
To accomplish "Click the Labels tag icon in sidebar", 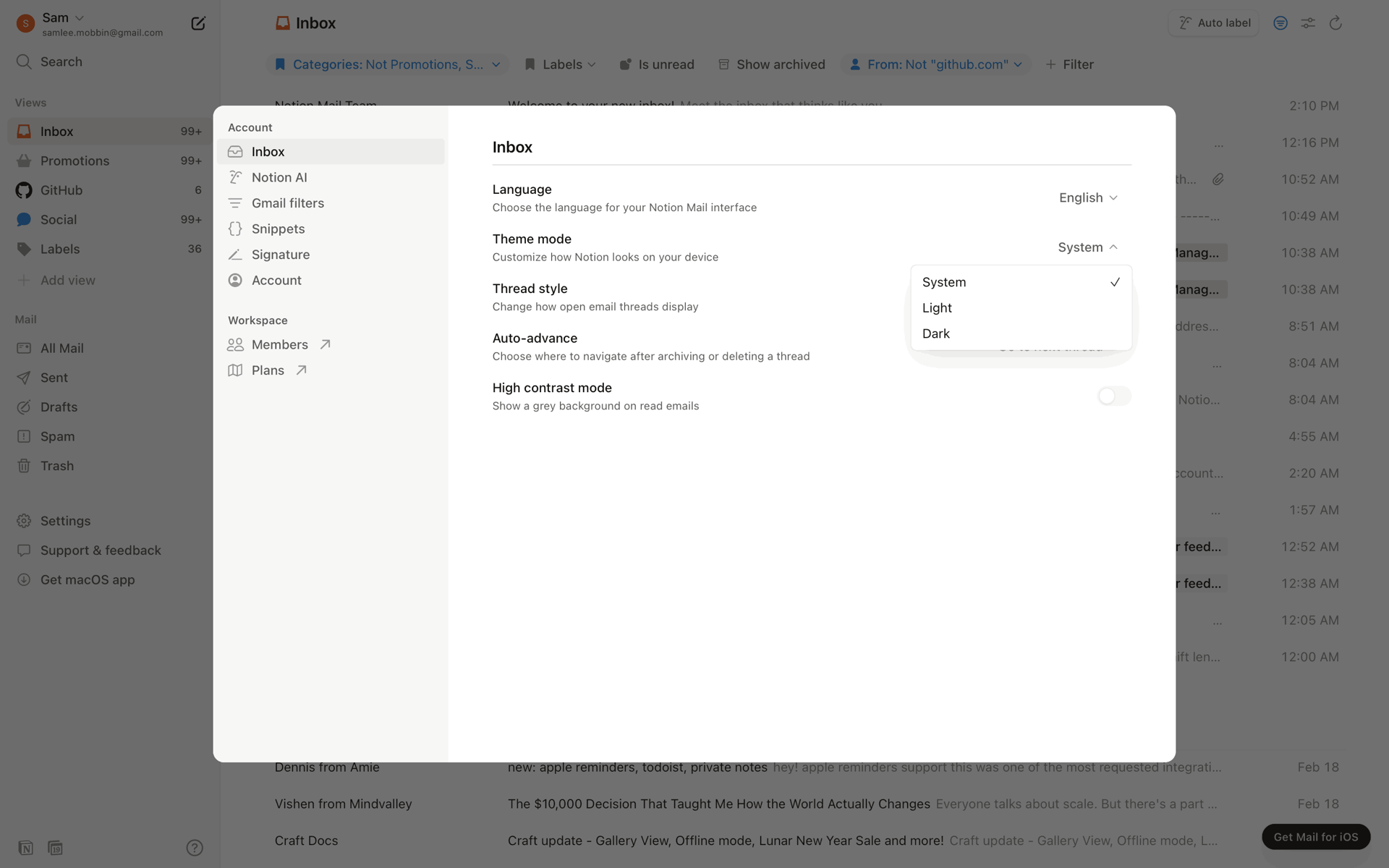I will coord(24,249).
